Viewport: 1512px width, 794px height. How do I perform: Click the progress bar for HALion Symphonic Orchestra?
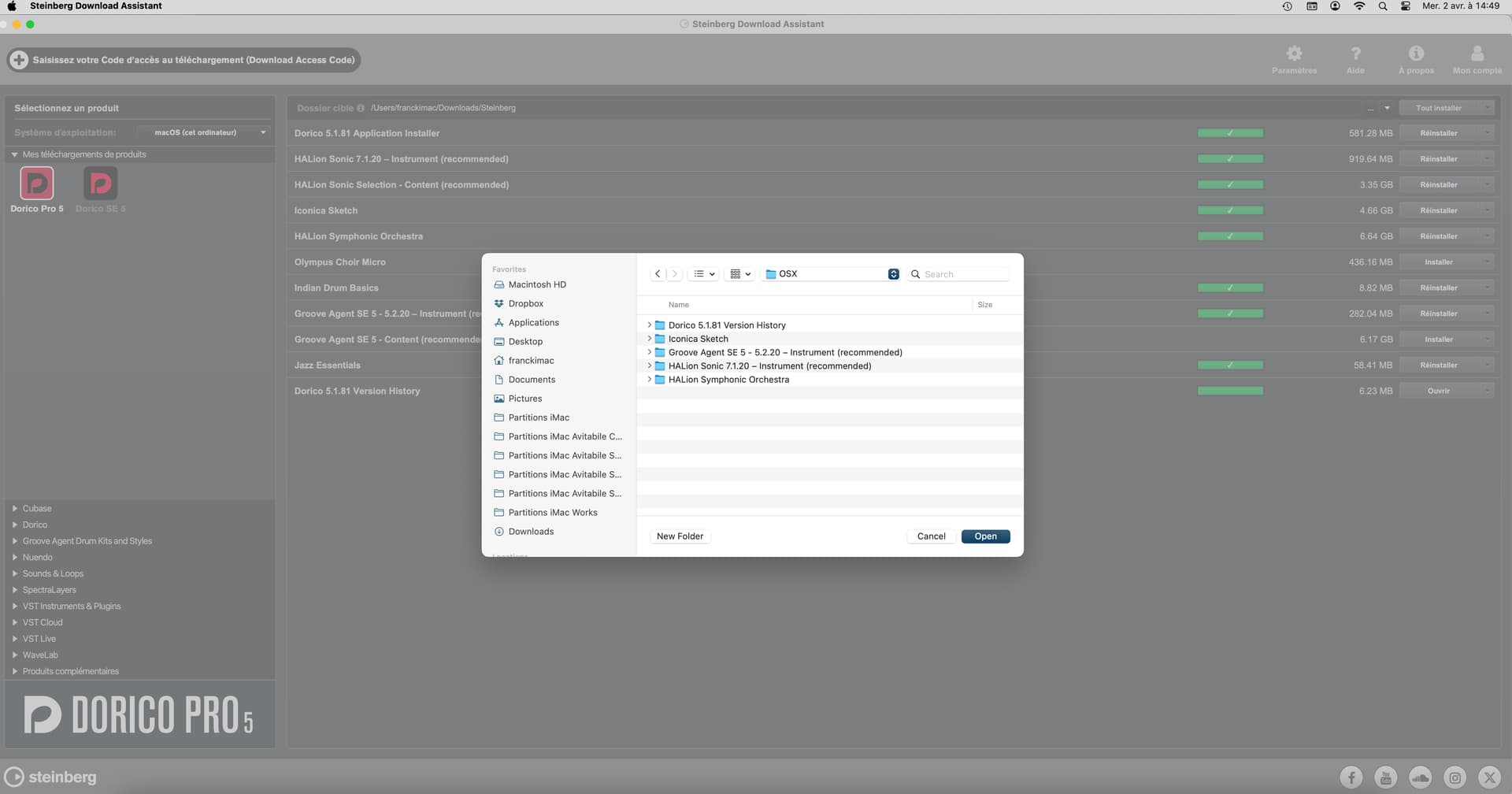click(x=1230, y=236)
